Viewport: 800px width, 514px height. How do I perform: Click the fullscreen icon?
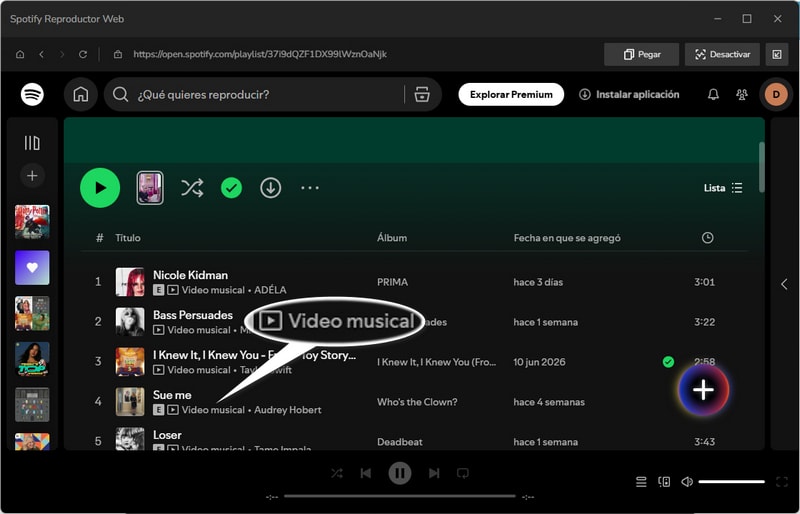pyautogui.click(x=782, y=481)
